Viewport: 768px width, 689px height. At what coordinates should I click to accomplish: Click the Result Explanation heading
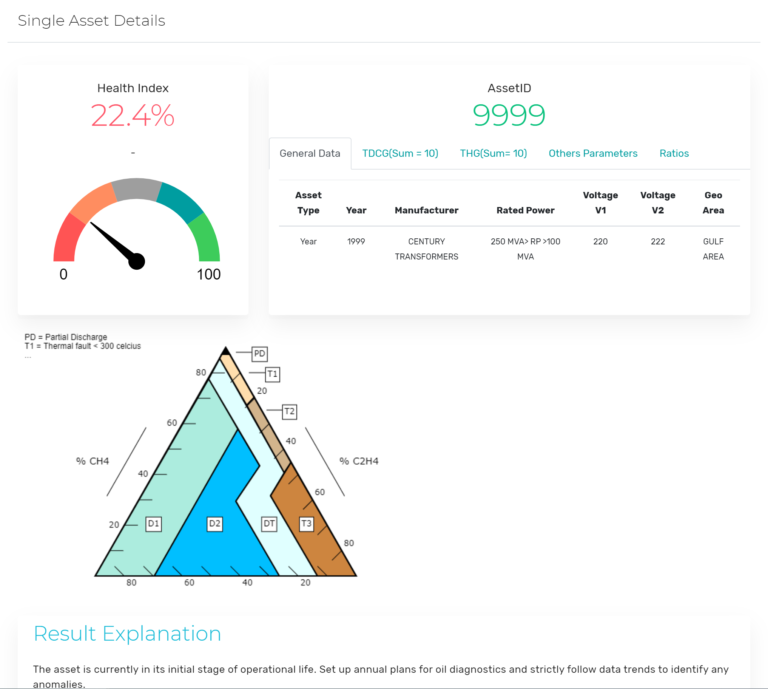[x=127, y=633]
